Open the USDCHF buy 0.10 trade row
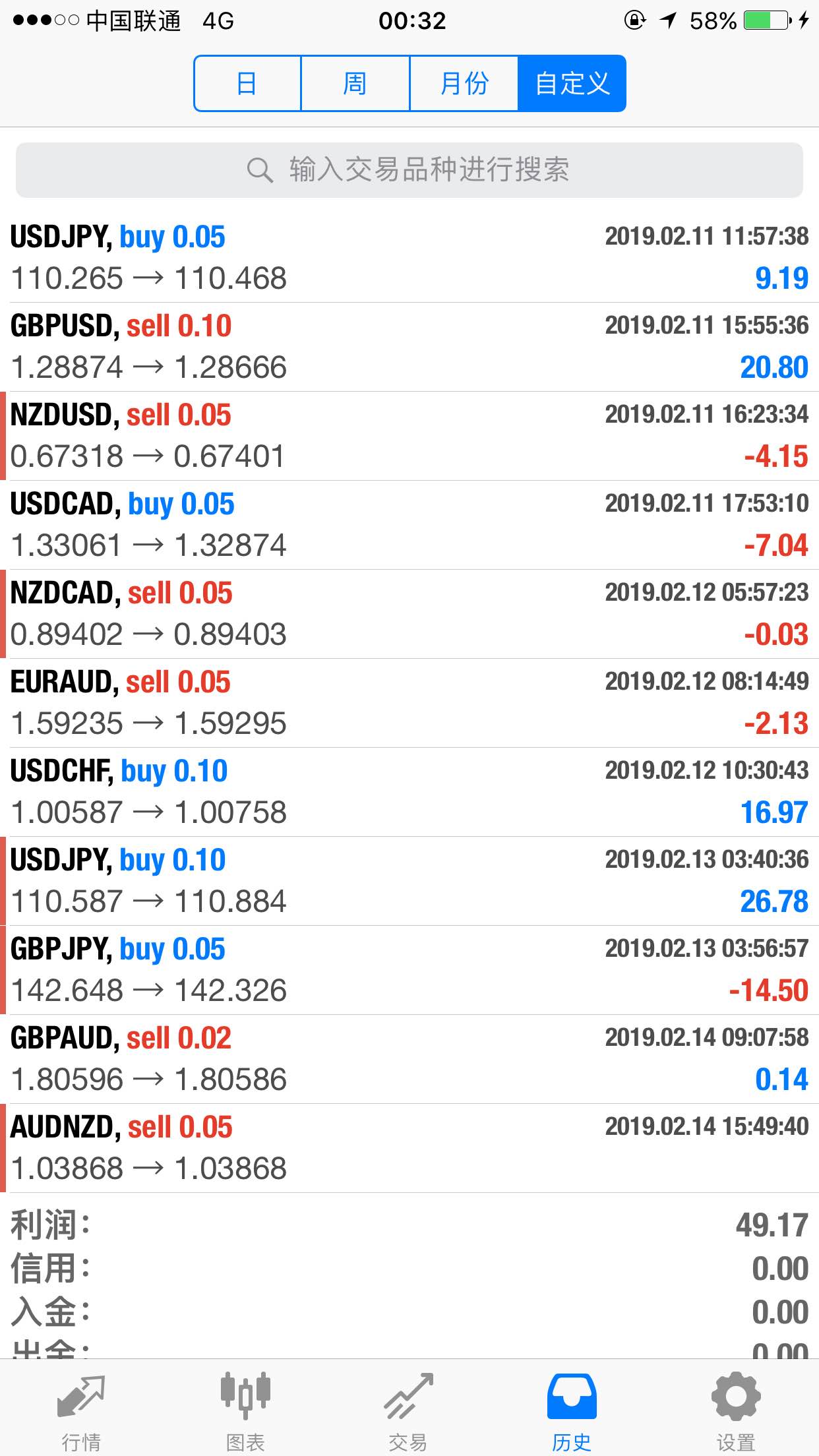 [409, 792]
